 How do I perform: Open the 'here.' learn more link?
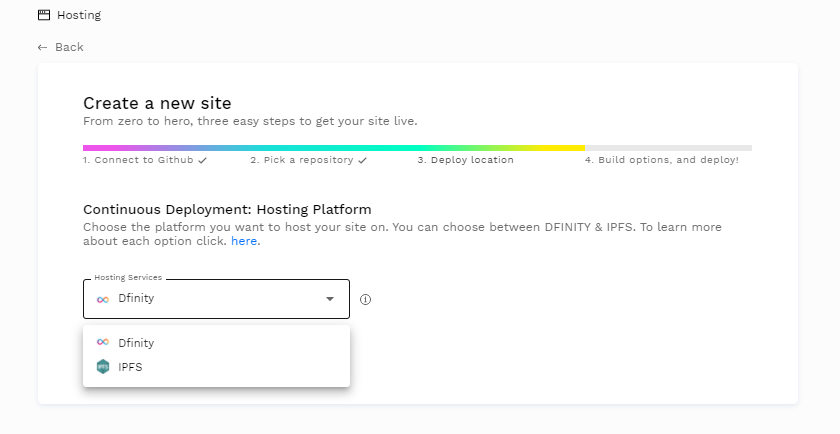point(245,241)
